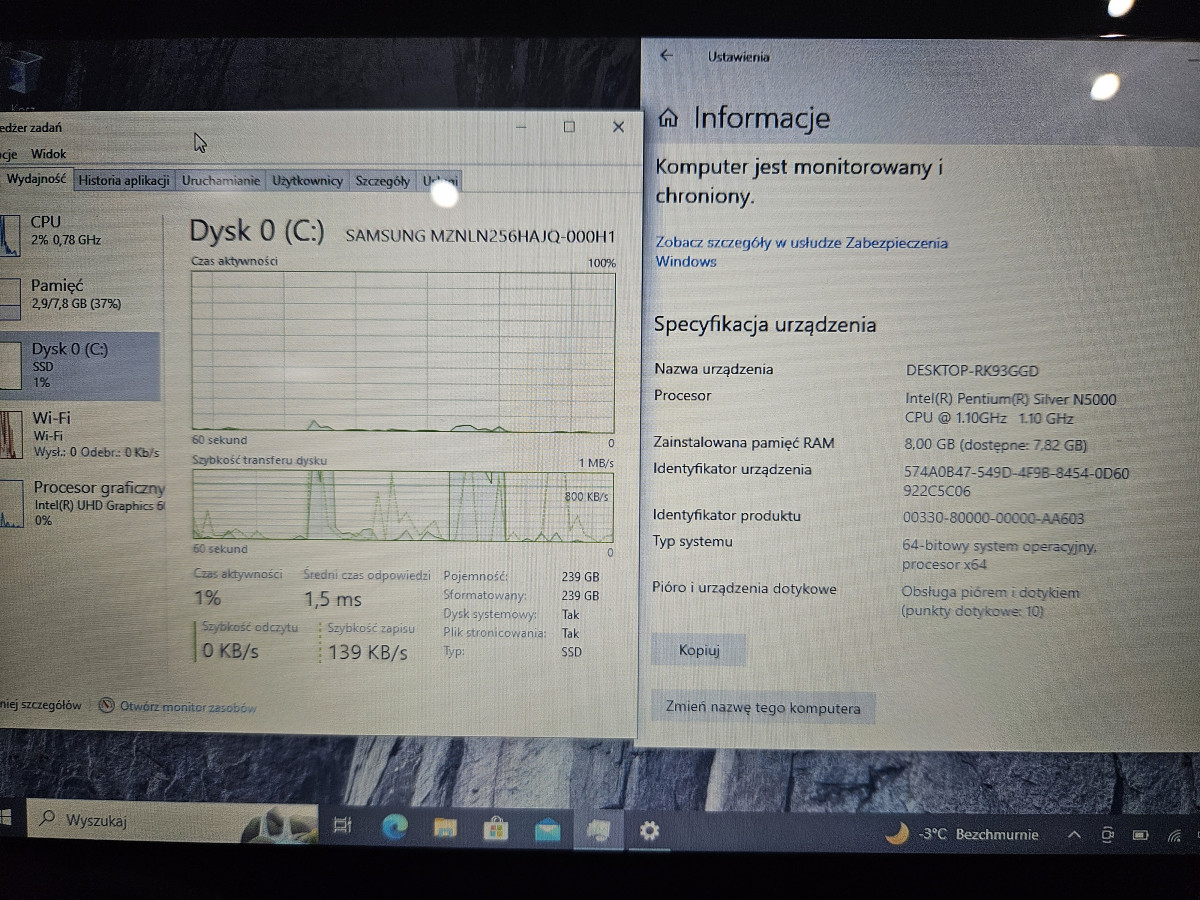Click the device name DESKTOP-RK93GGD

click(x=972, y=371)
